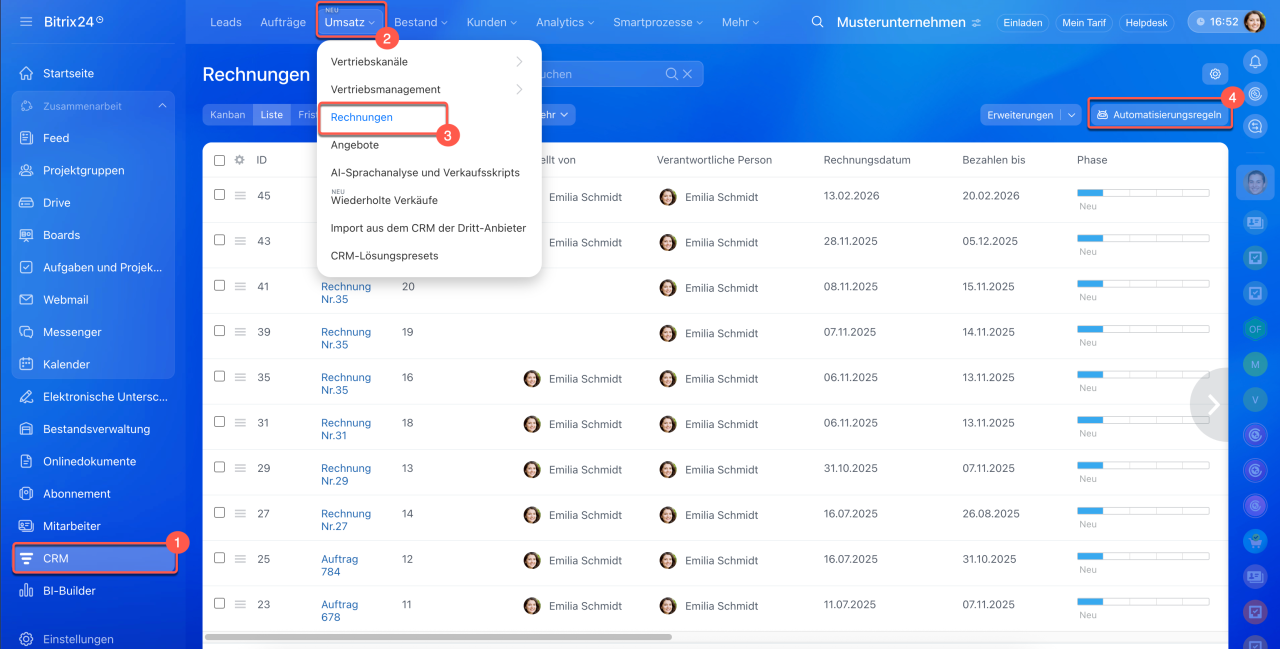Select Angebote in the Umsatz menu
This screenshot has width=1280, height=649.
point(355,145)
